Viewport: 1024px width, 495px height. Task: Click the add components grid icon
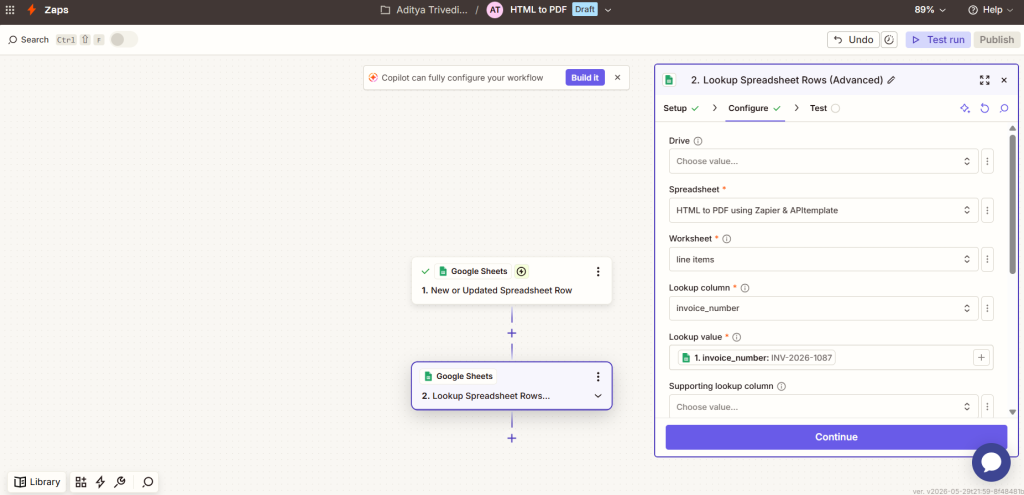click(80, 482)
